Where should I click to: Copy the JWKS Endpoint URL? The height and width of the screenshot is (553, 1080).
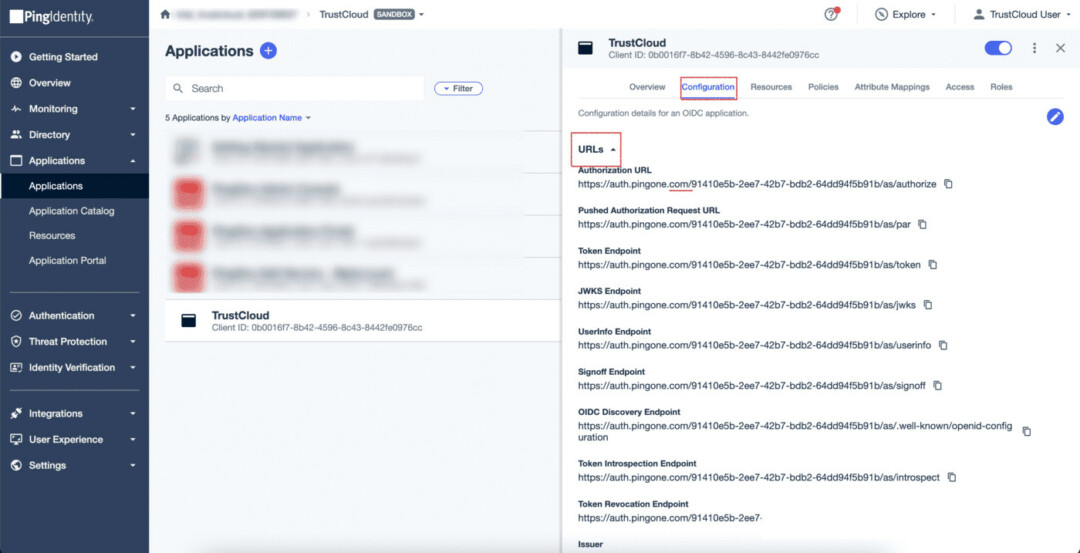click(928, 304)
